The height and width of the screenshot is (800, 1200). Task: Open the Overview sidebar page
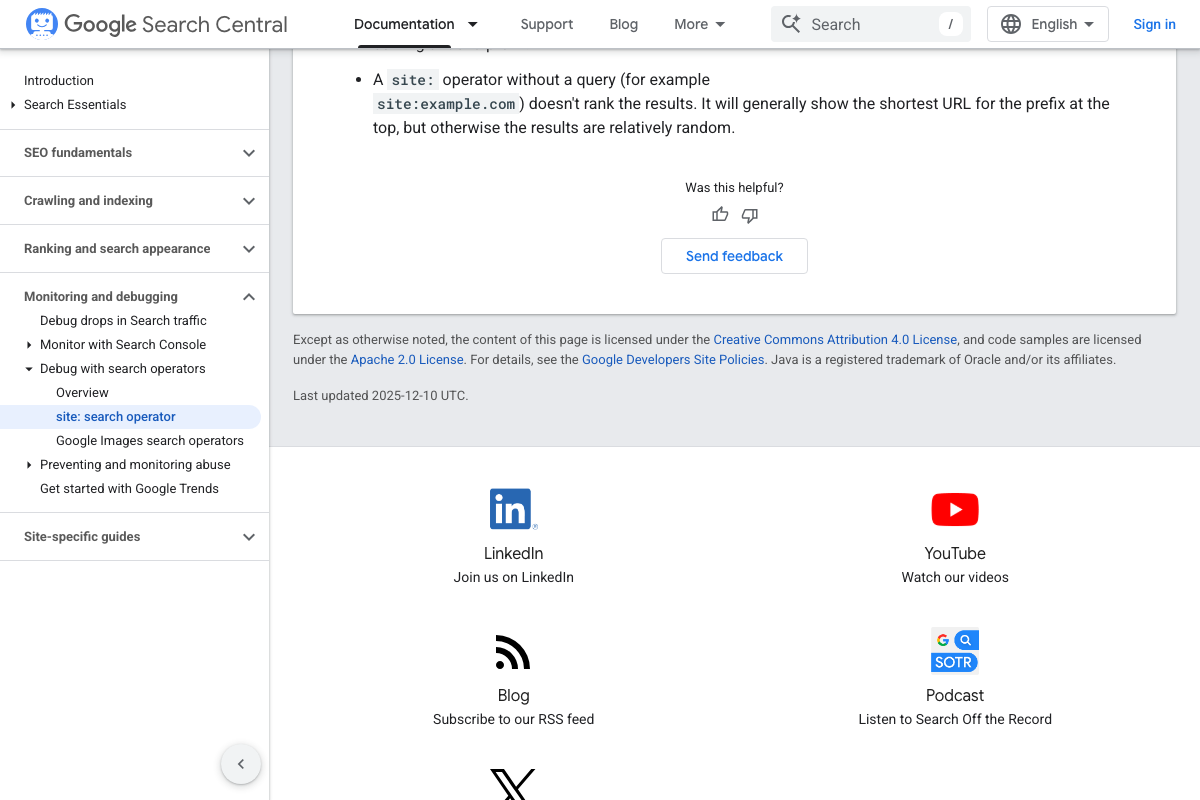(82, 393)
